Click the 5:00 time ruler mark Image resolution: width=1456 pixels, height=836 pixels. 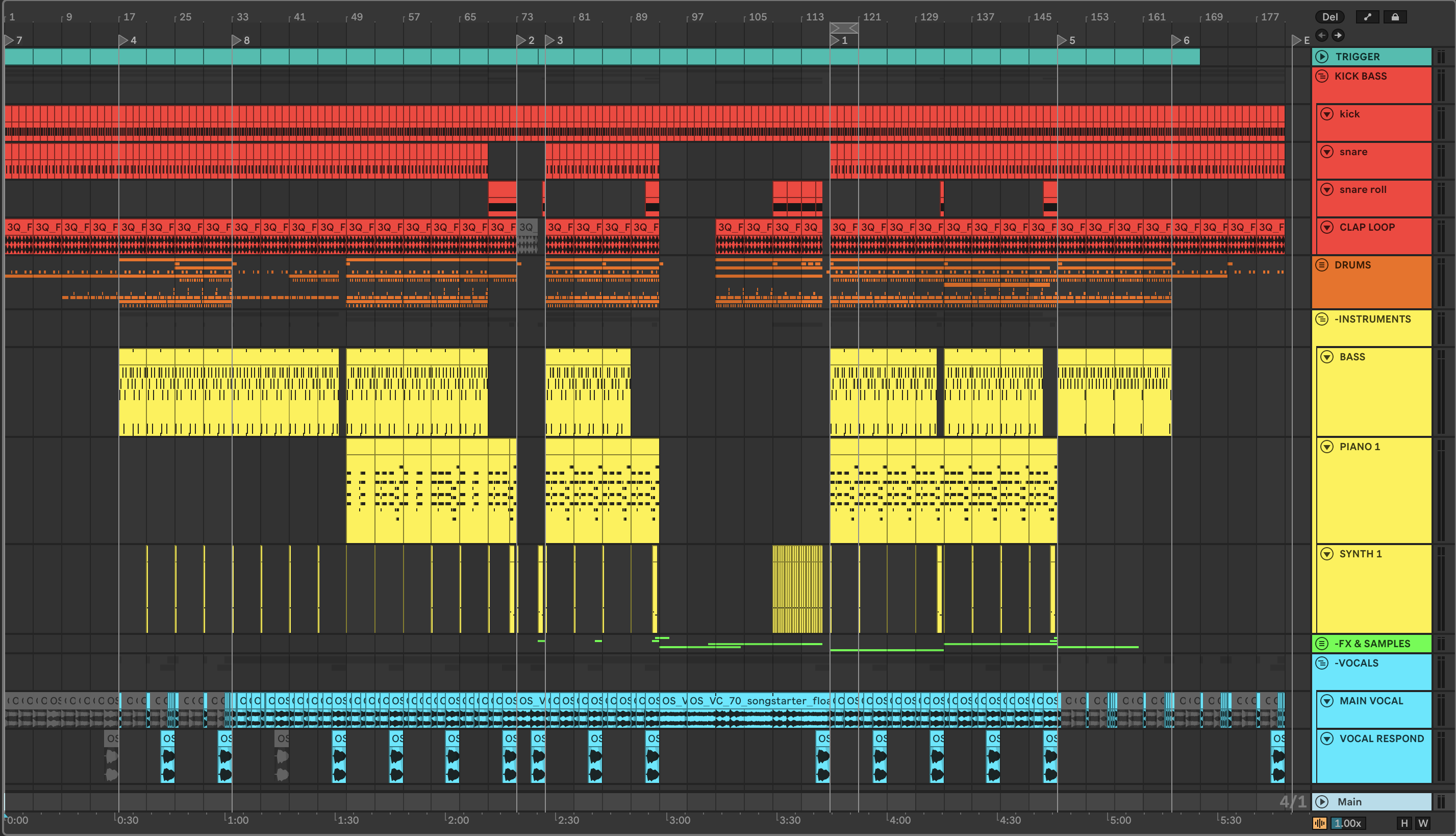point(1120,820)
